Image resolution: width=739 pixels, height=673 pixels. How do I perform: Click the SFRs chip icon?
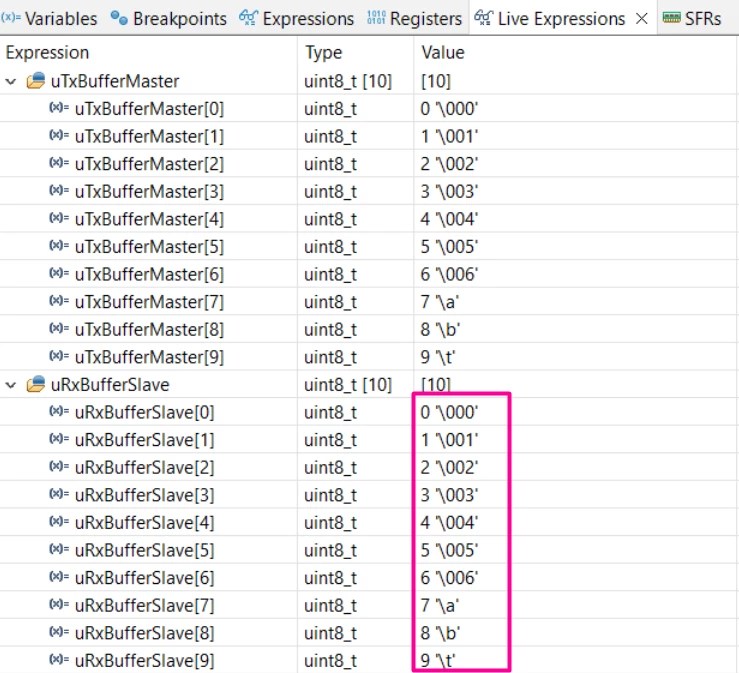[x=671, y=18]
